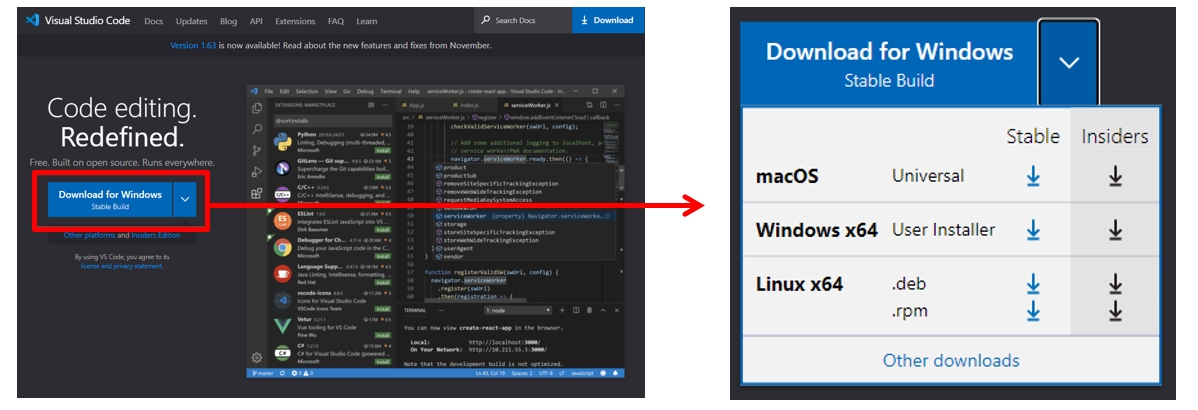This screenshot has width=1198, height=410.
Task: Go to the Blog from the site header
Action: click(x=228, y=21)
